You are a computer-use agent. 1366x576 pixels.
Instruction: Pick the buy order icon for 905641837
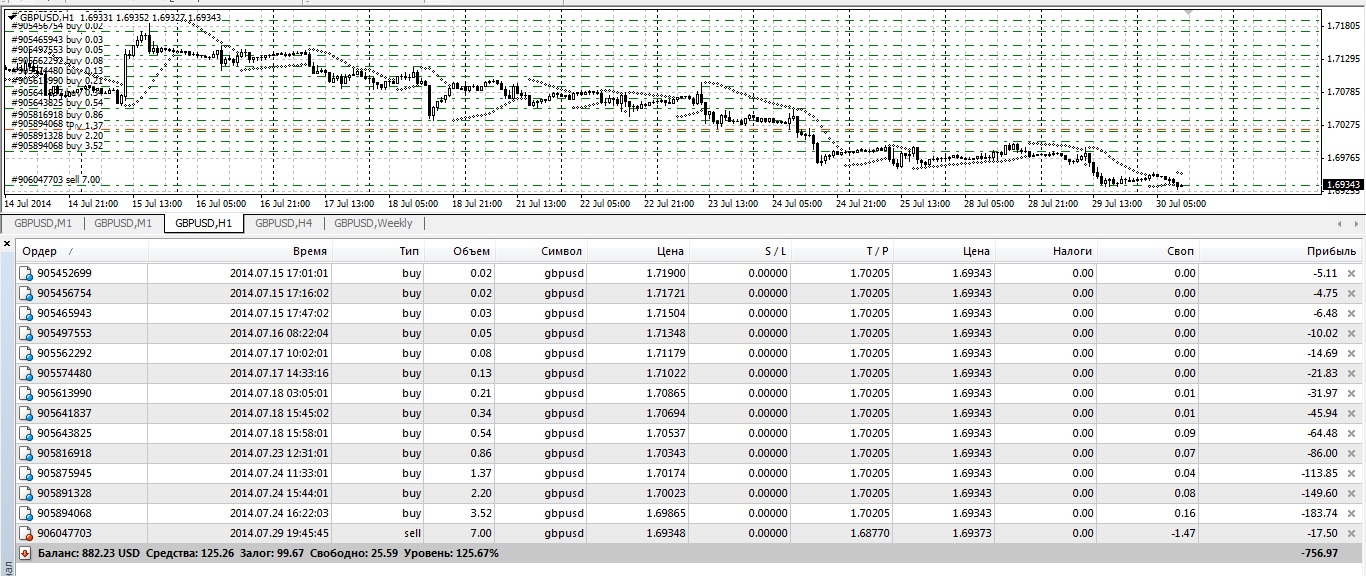(x=27, y=413)
